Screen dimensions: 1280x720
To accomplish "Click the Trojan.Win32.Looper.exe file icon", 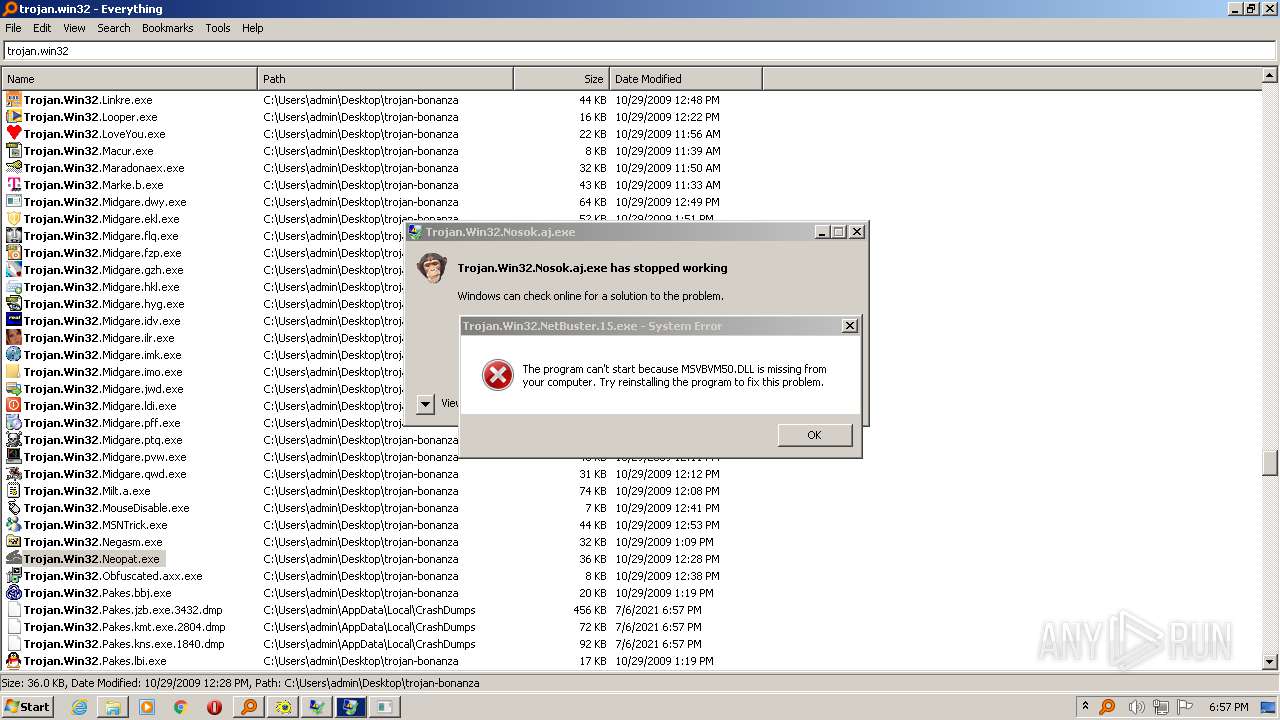I will pyautogui.click(x=14, y=117).
